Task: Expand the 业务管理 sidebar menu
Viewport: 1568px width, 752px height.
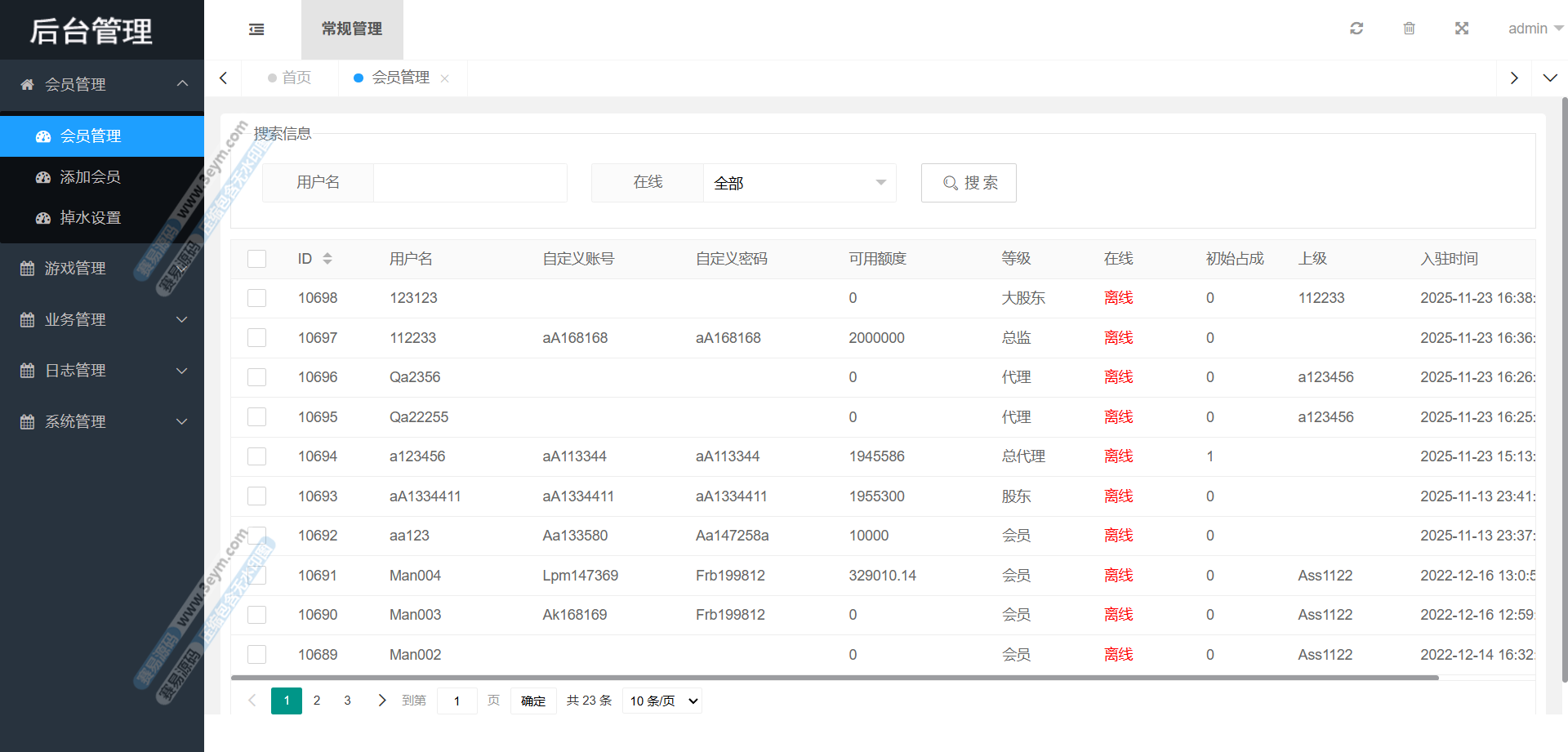Action: point(102,319)
